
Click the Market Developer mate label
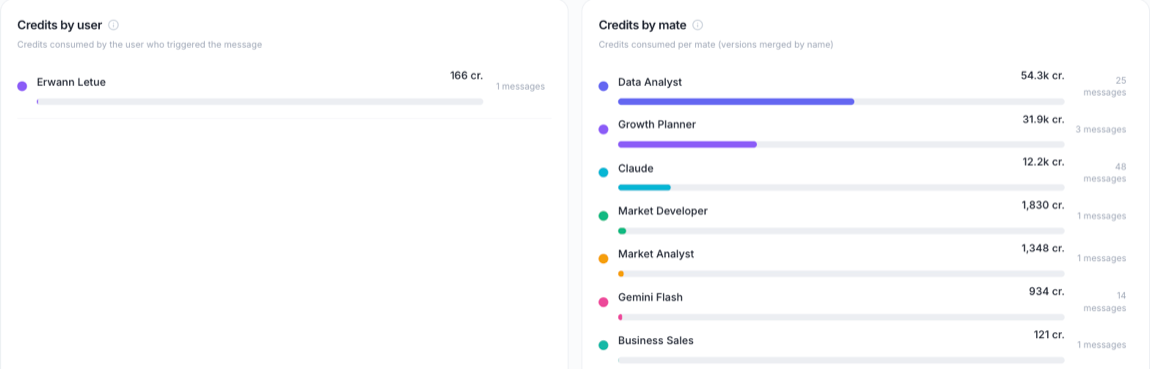[x=663, y=211]
